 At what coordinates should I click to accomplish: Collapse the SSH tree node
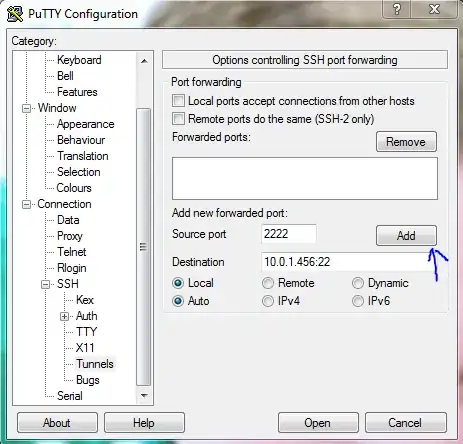pyautogui.click(x=45, y=284)
